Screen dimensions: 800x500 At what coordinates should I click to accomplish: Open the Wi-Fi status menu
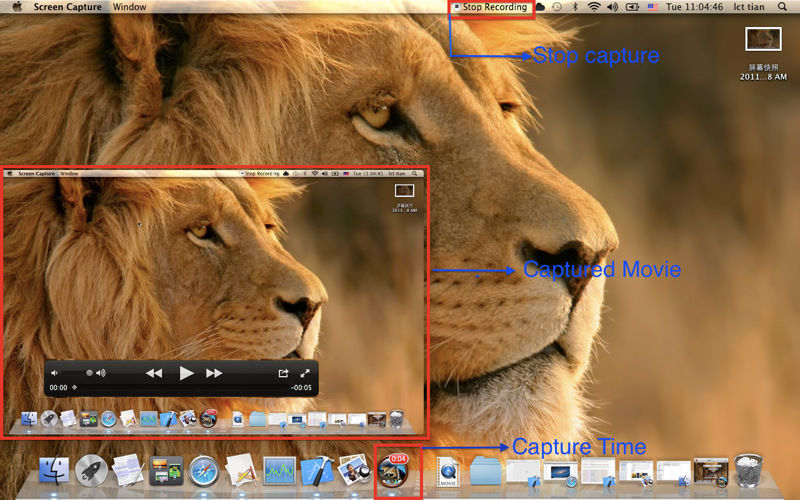click(x=593, y=7)
